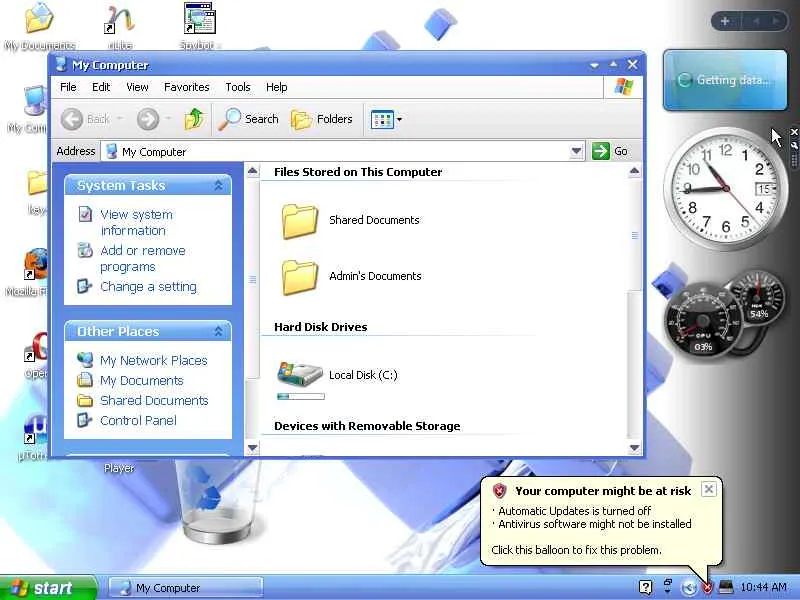This screenshot has width=800, height=600.
Task: Click the red security shield tray icon
Action: [x=707, y=588]
